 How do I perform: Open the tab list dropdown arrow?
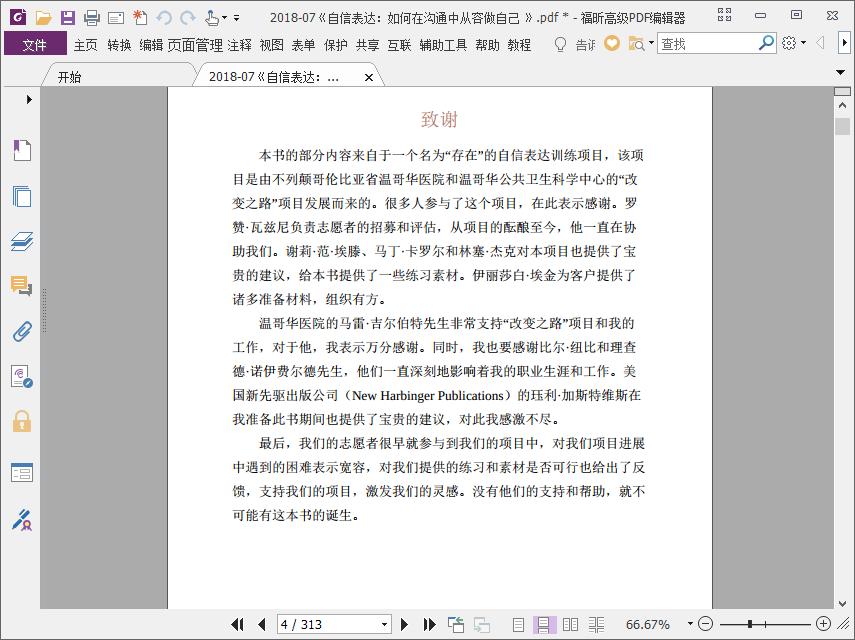point(840,72)
